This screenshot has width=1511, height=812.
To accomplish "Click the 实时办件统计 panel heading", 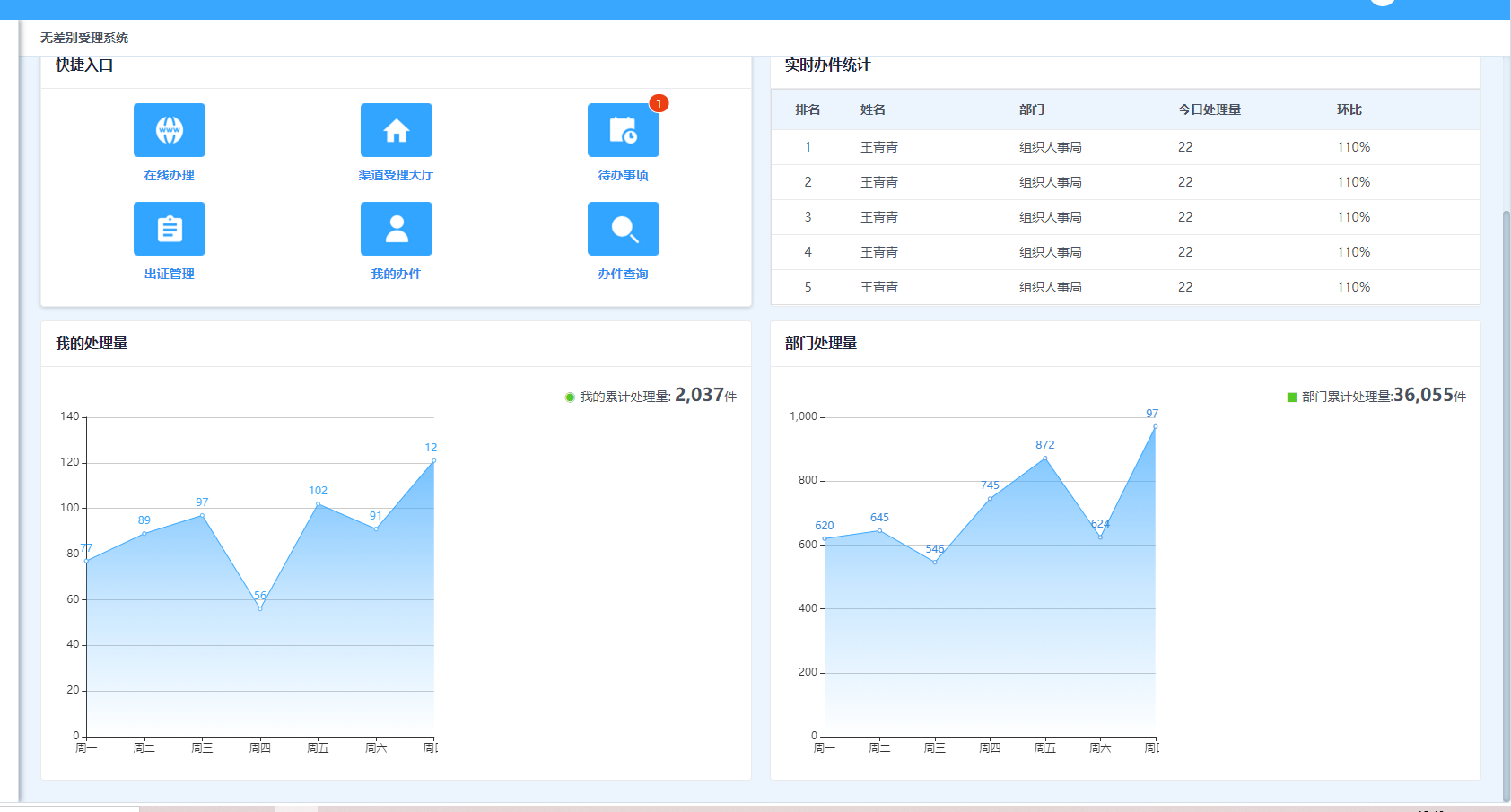I will coord(827,65).
